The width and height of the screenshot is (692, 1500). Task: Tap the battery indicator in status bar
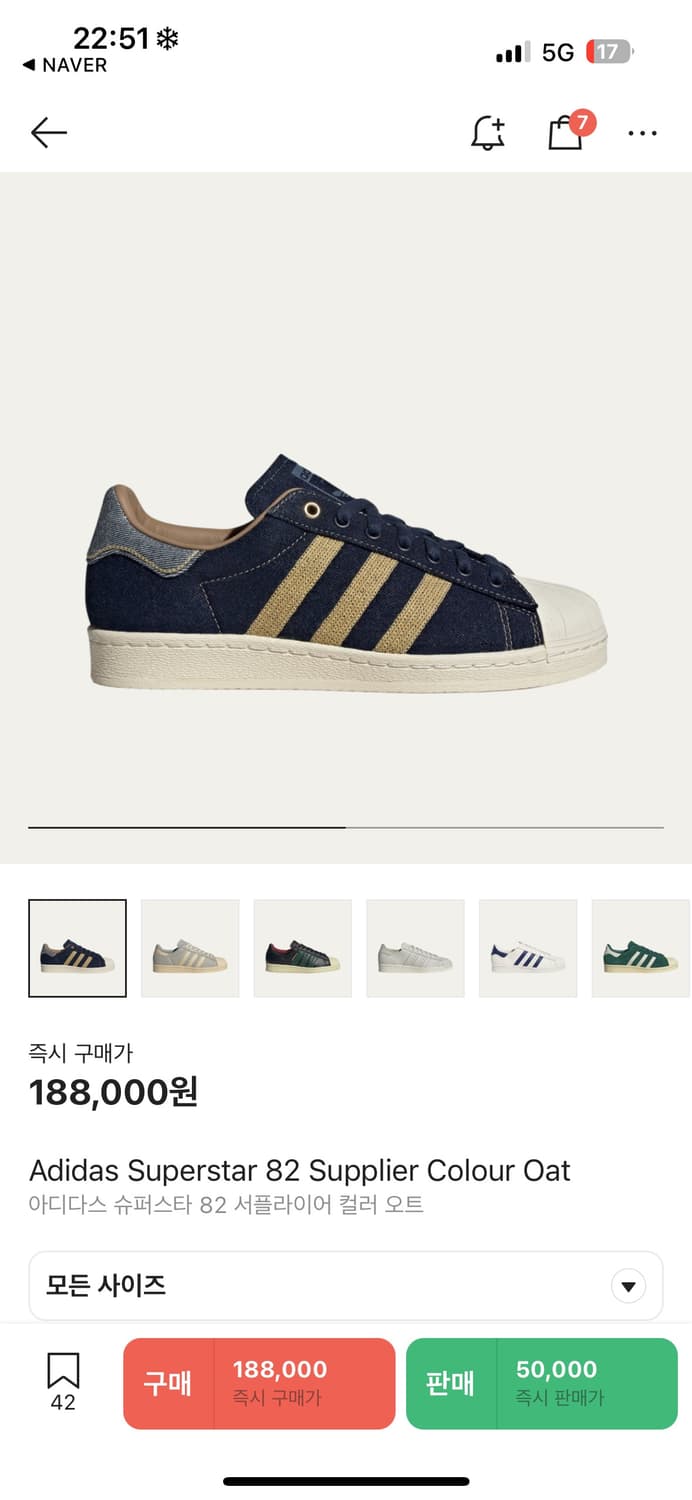tap(610, 52)
